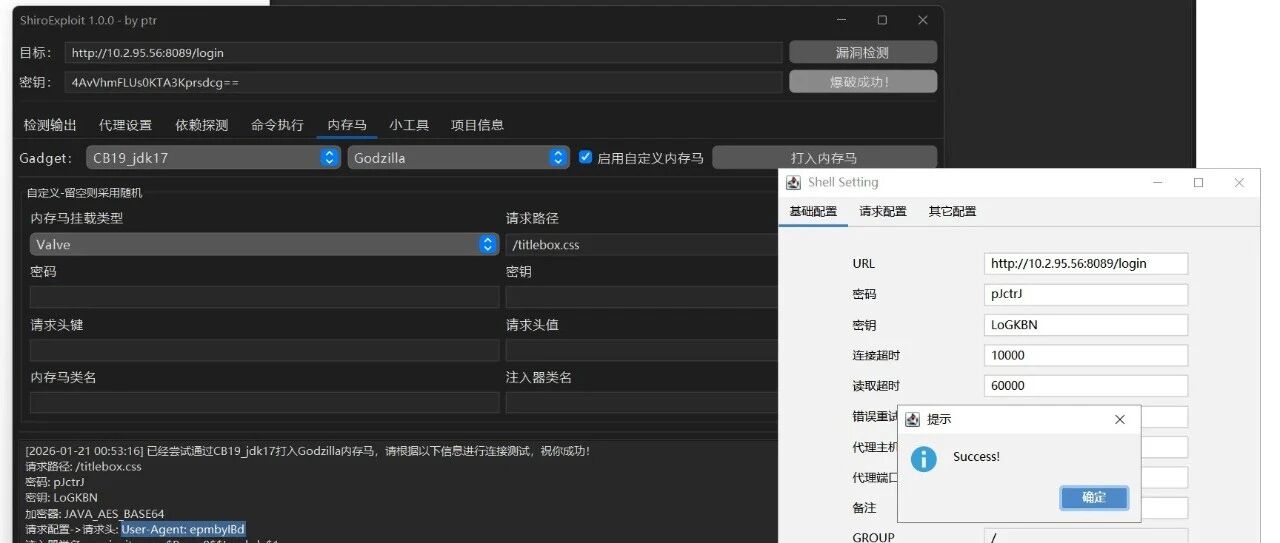Select the 内存马 tab
Viewport: 1280px width, 543px height.
click(x=347, y=125)
